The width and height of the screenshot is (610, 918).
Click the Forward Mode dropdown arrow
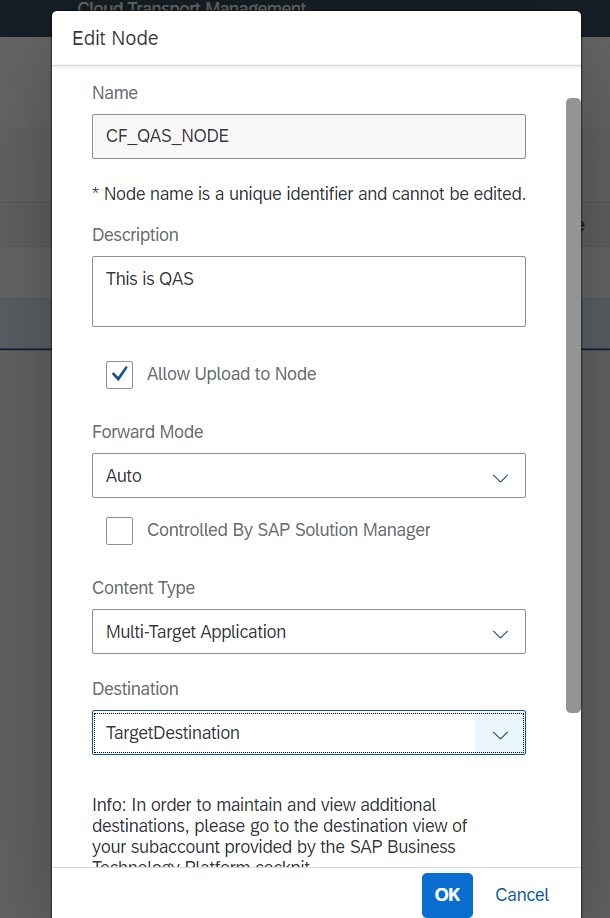[x=501, y=477]
